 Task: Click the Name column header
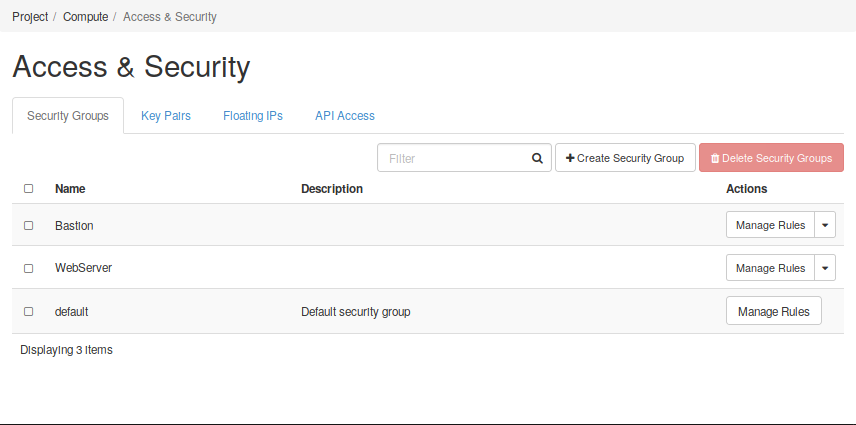70,188
